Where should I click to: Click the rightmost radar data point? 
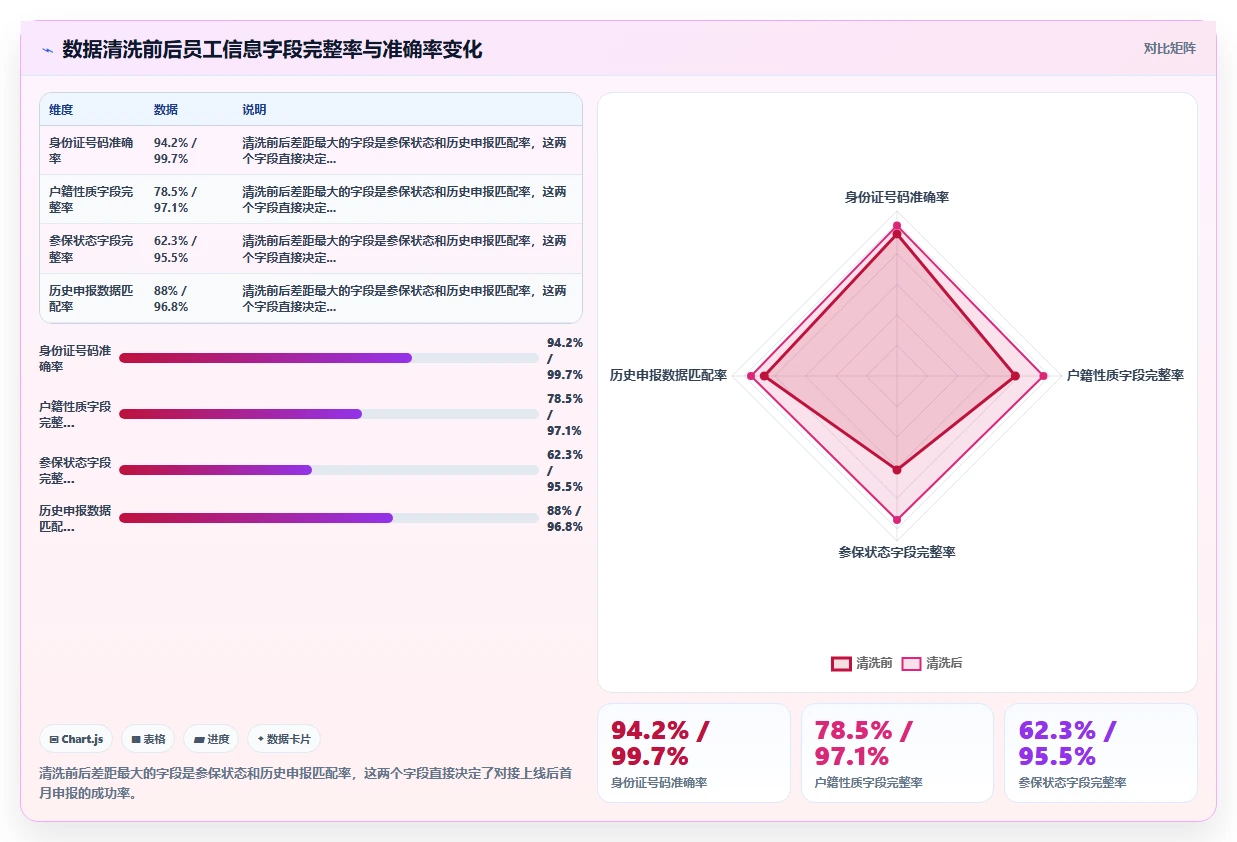click(1043, 376)
